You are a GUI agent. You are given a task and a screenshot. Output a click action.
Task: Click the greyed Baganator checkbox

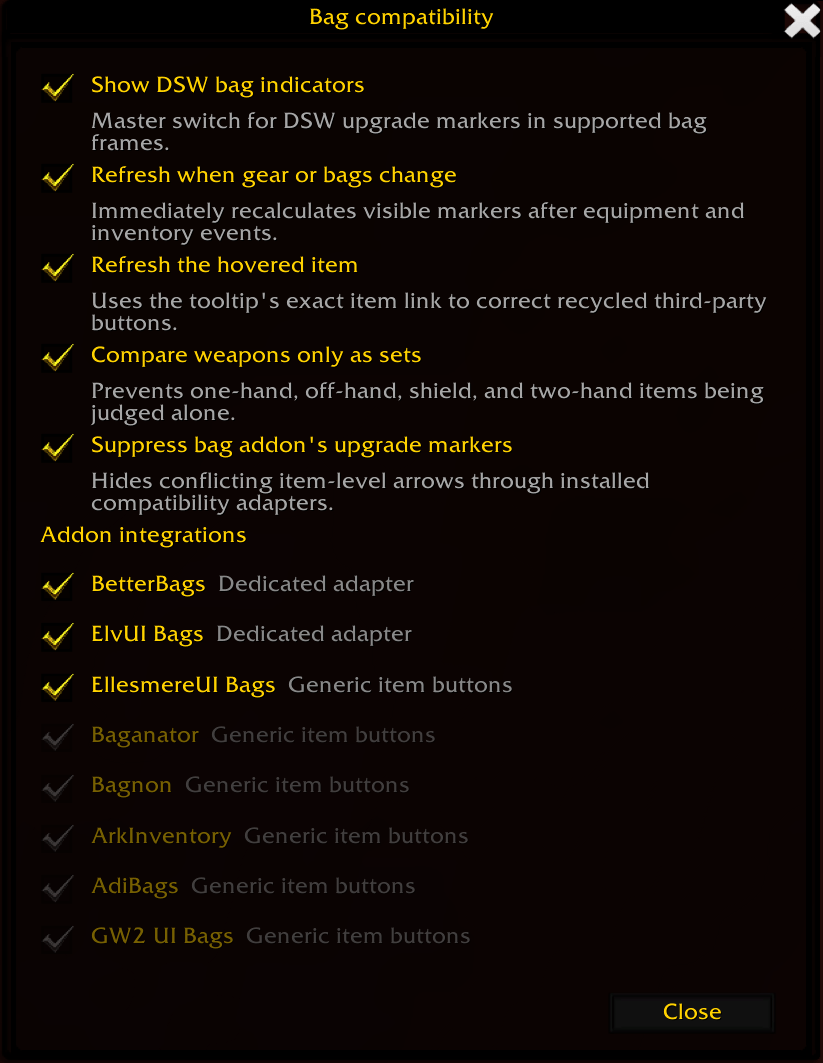(58, 736)
